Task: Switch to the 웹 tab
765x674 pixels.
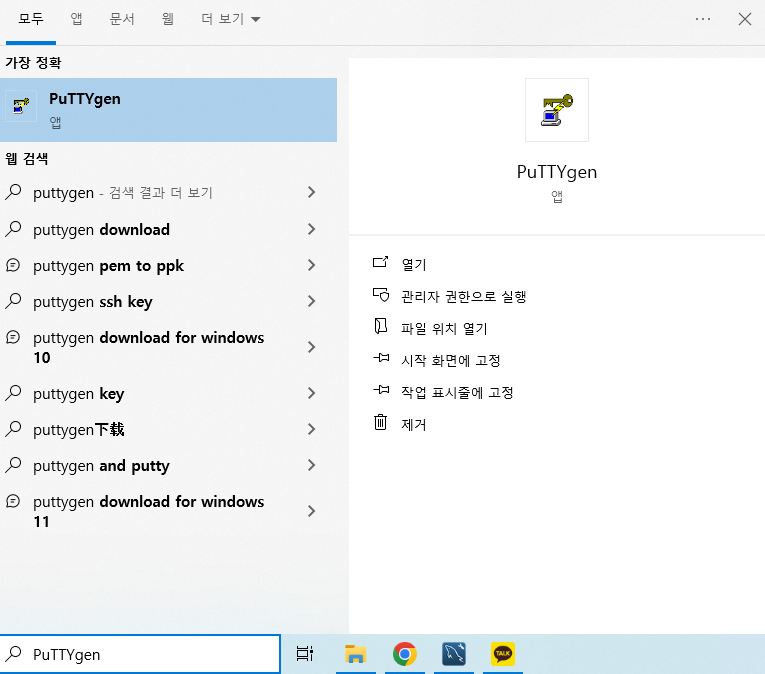Action: click(167, 19)
